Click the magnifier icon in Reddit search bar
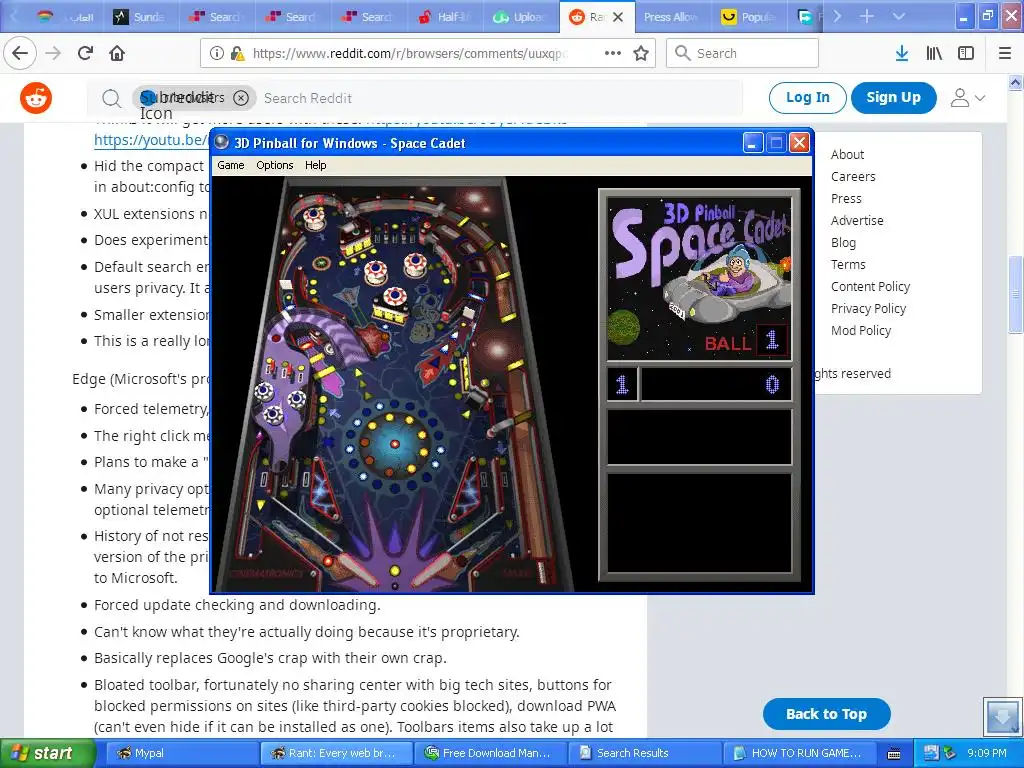 coord(112,99)
